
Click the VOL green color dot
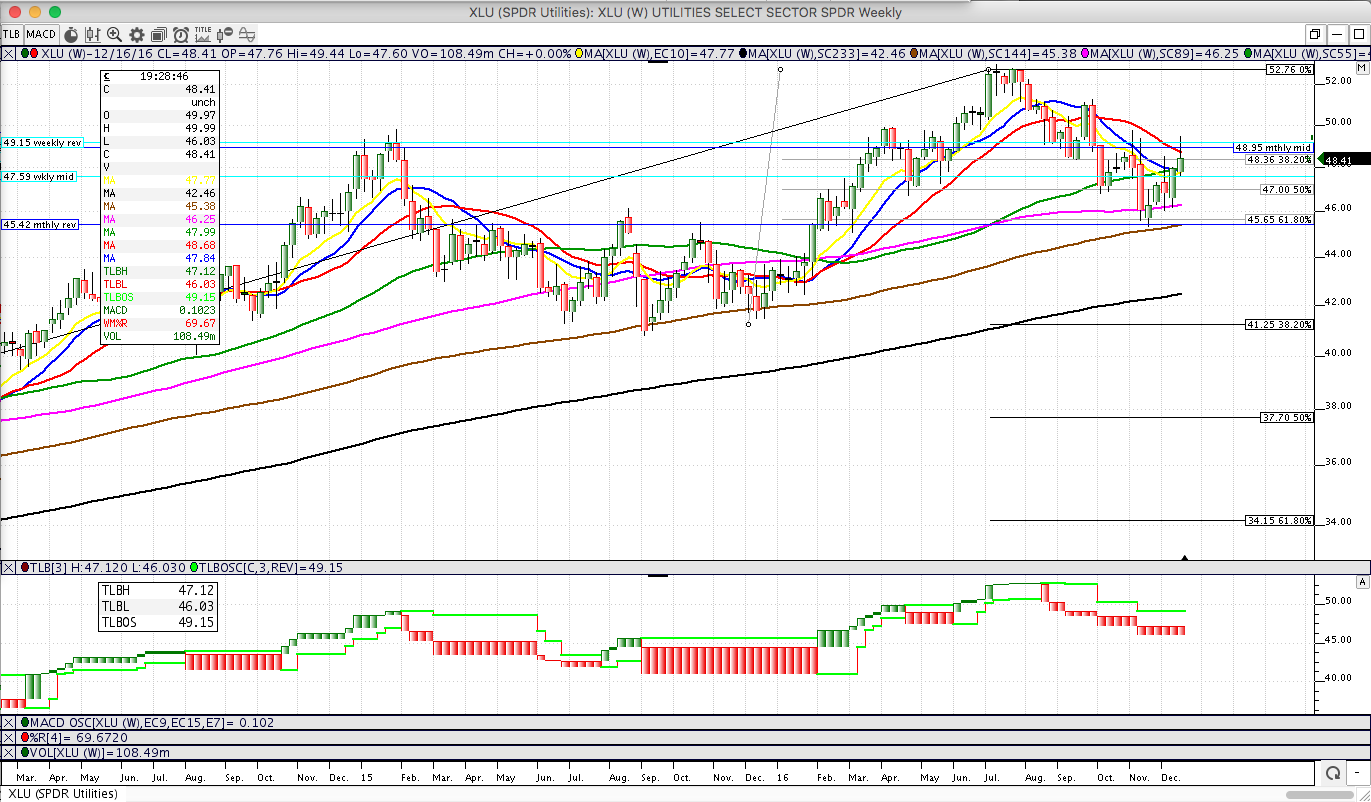(25, 752)
